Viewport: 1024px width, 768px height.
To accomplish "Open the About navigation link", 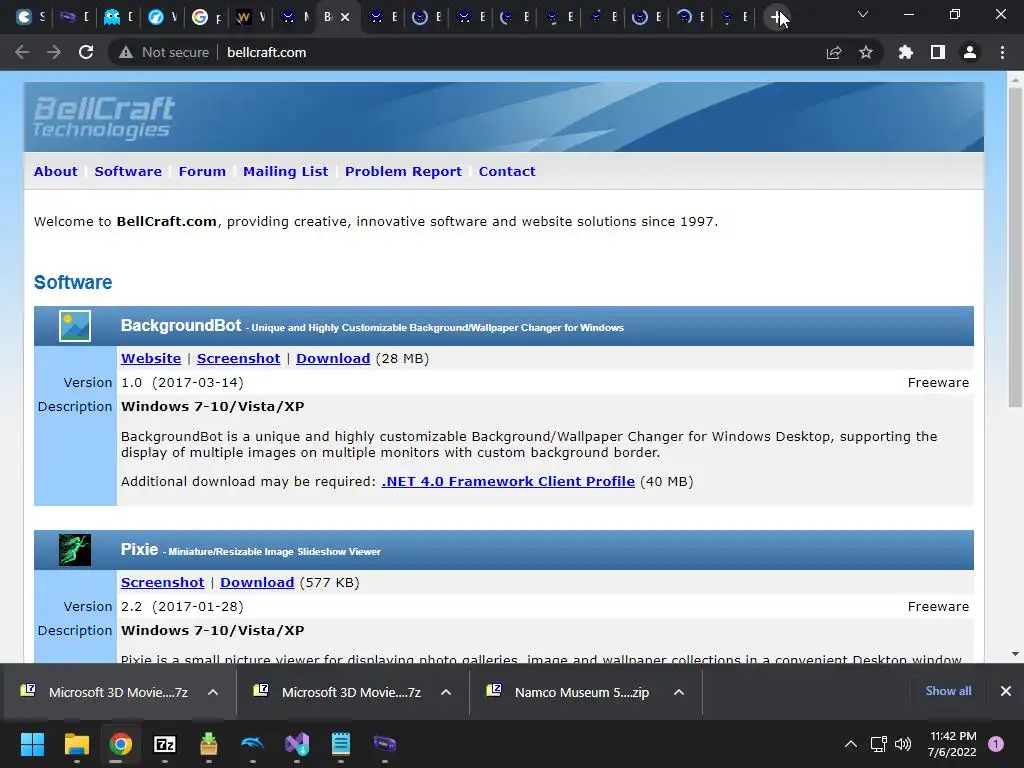I will (x=56, y=171).
